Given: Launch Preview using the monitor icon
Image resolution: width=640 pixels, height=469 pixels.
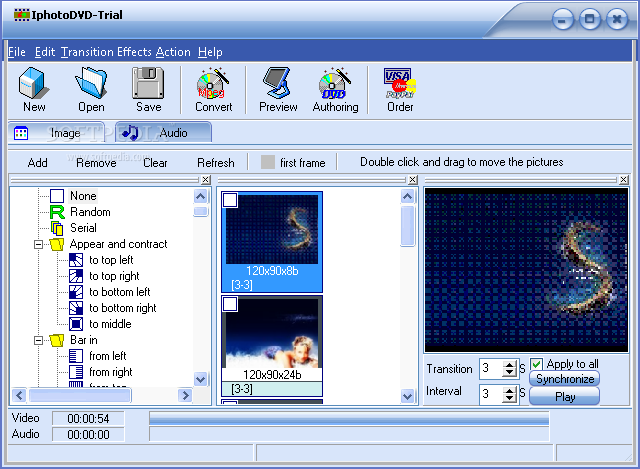Looking at the screenshot, I should point(278,84).
